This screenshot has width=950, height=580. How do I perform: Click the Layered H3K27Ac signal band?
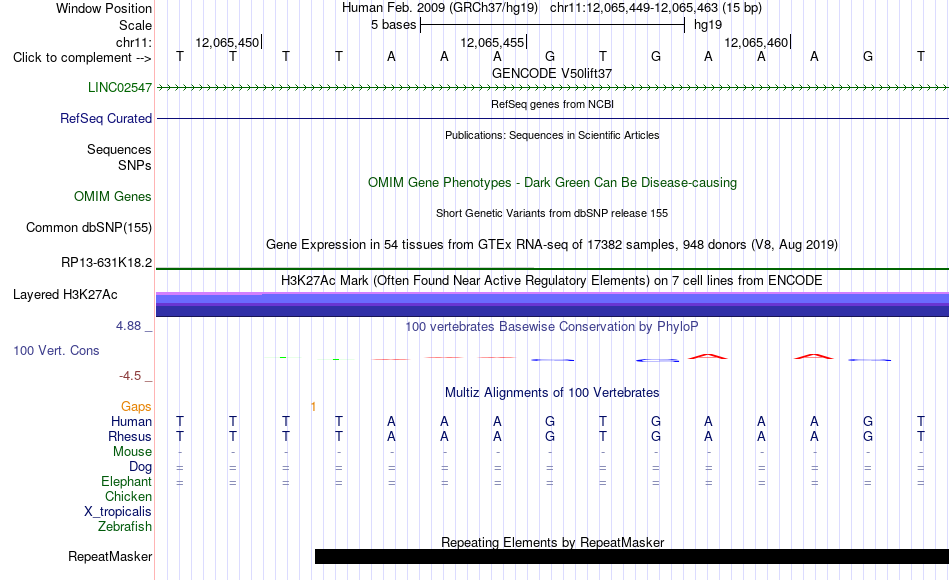coord(552,304)
